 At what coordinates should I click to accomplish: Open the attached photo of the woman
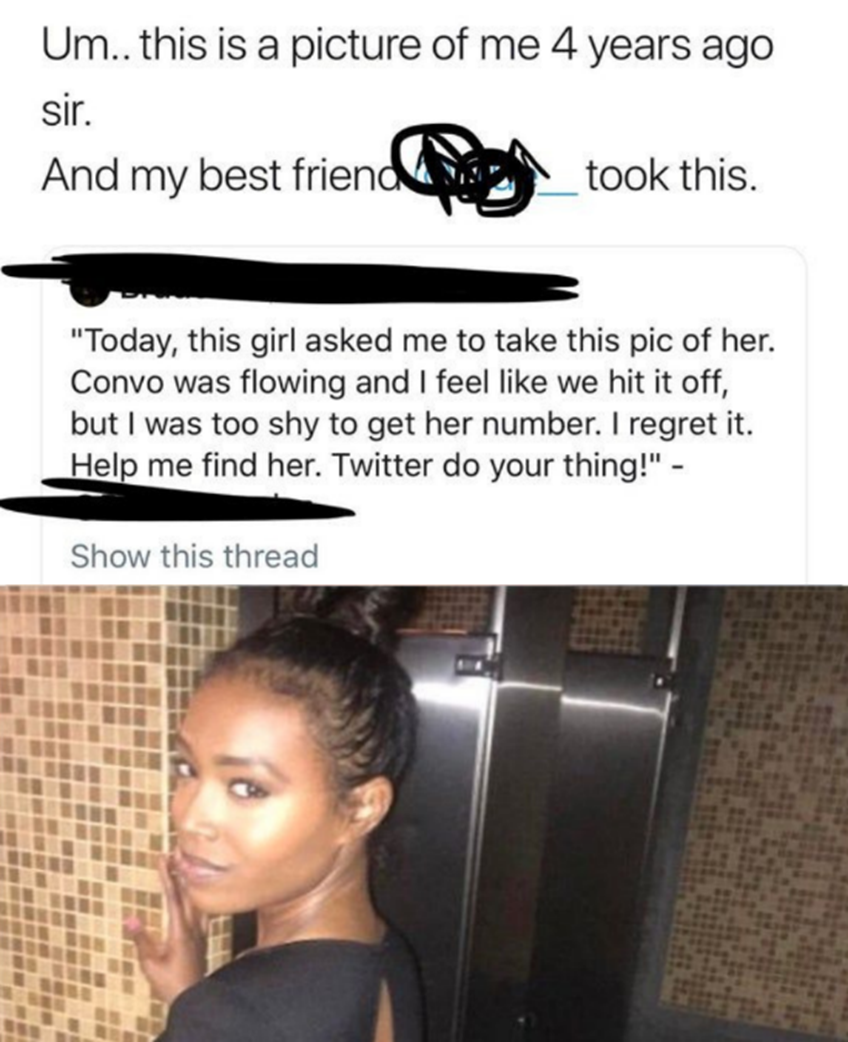(424, 813)
